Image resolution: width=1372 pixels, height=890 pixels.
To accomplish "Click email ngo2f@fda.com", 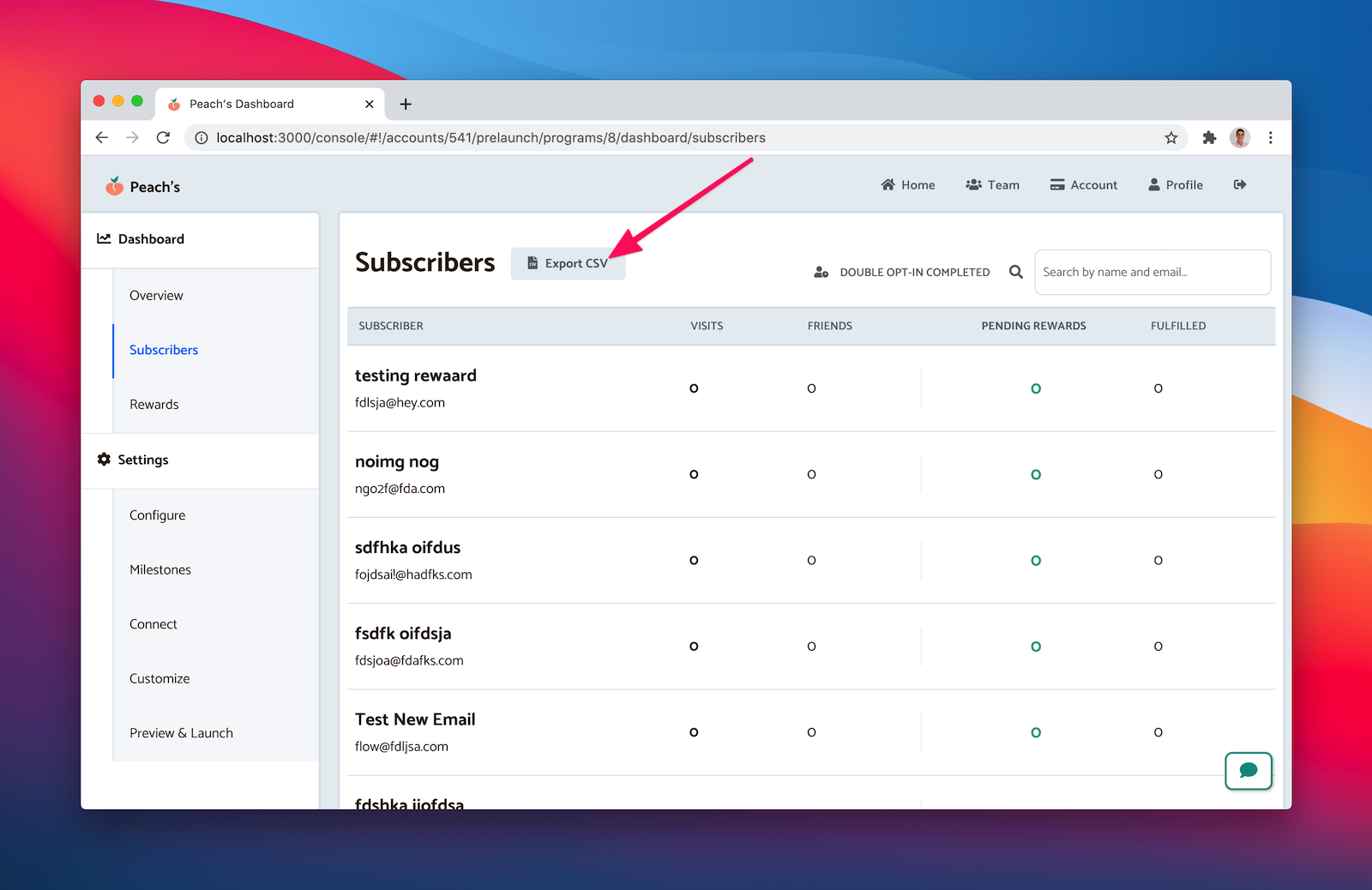I will point(400,488).
